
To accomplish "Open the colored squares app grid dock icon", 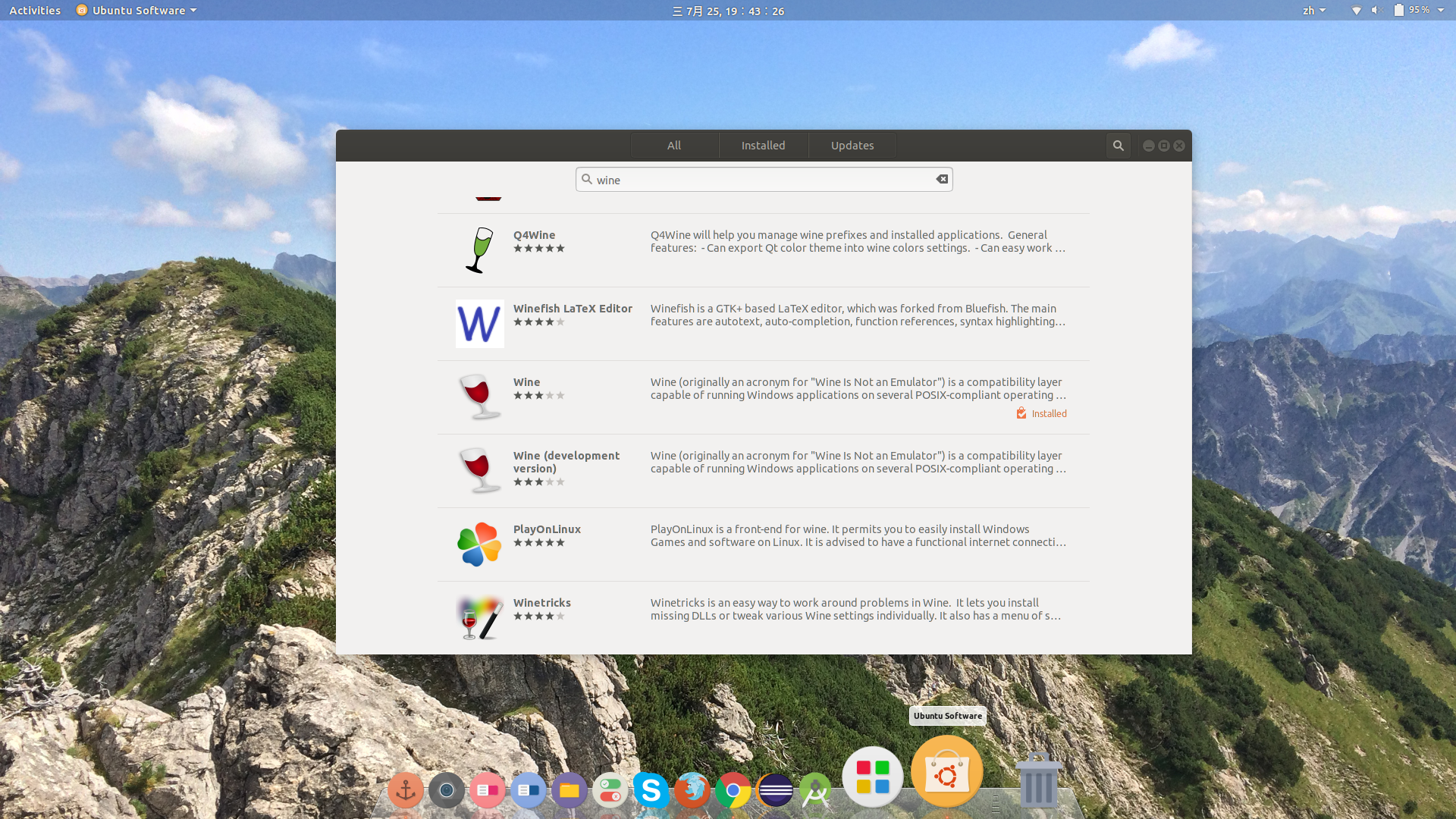I will tap(873, 777).
